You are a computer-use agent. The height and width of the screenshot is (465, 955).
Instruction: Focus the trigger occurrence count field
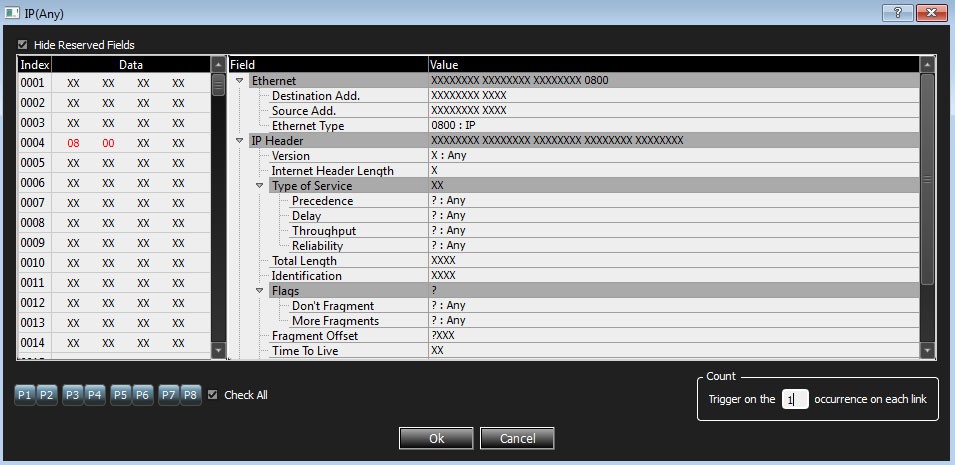point(795,399)
